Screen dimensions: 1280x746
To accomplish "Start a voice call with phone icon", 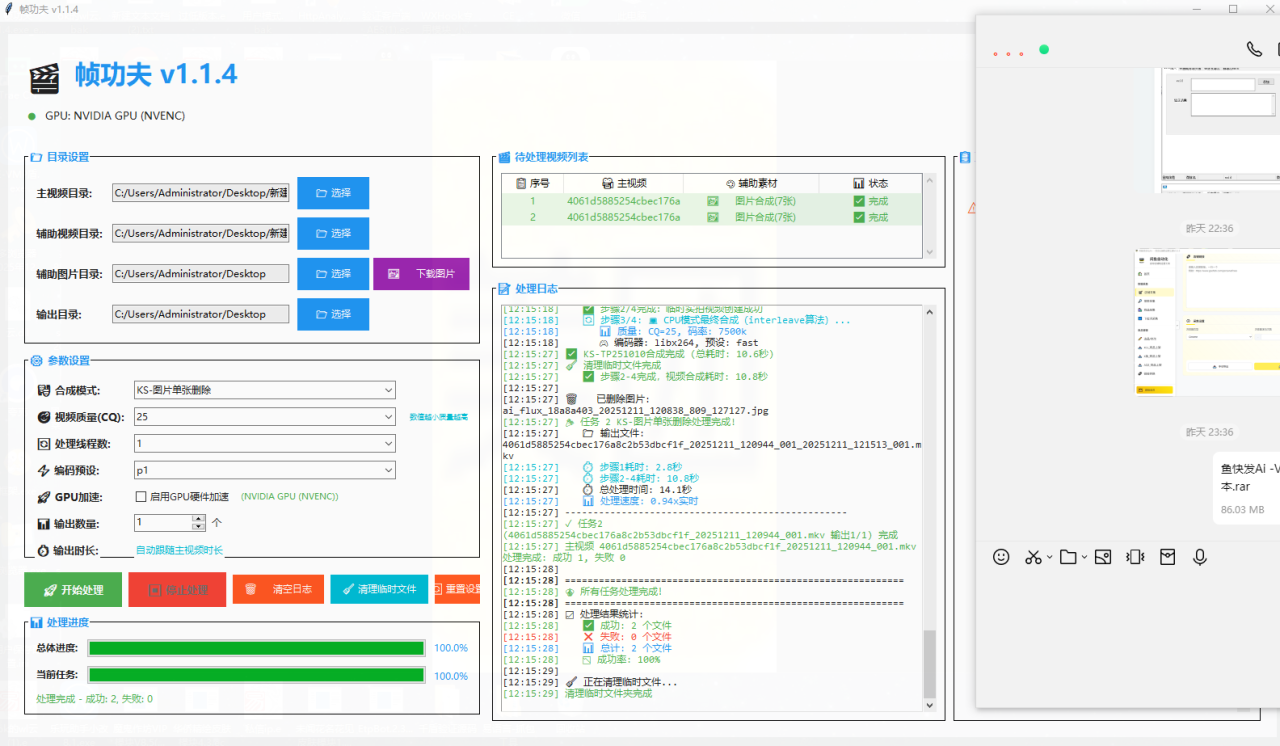I will 1254,49.
